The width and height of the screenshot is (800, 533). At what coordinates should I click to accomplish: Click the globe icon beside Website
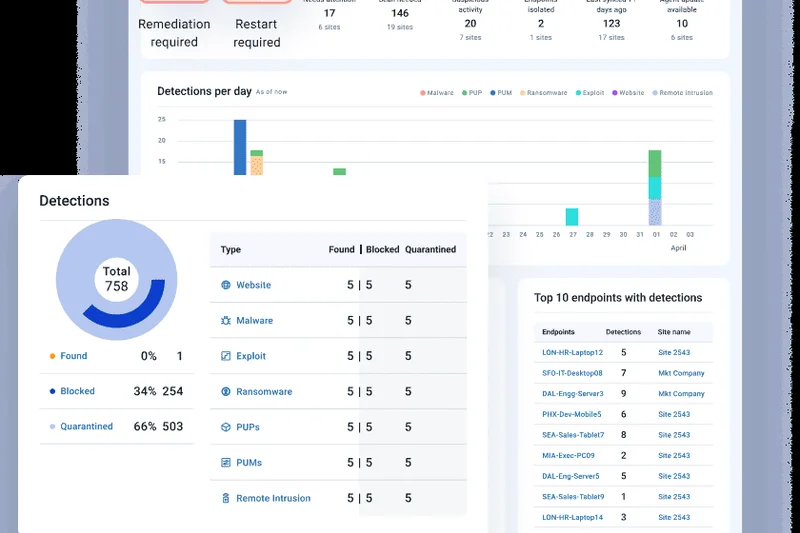(x=226, y=285)
